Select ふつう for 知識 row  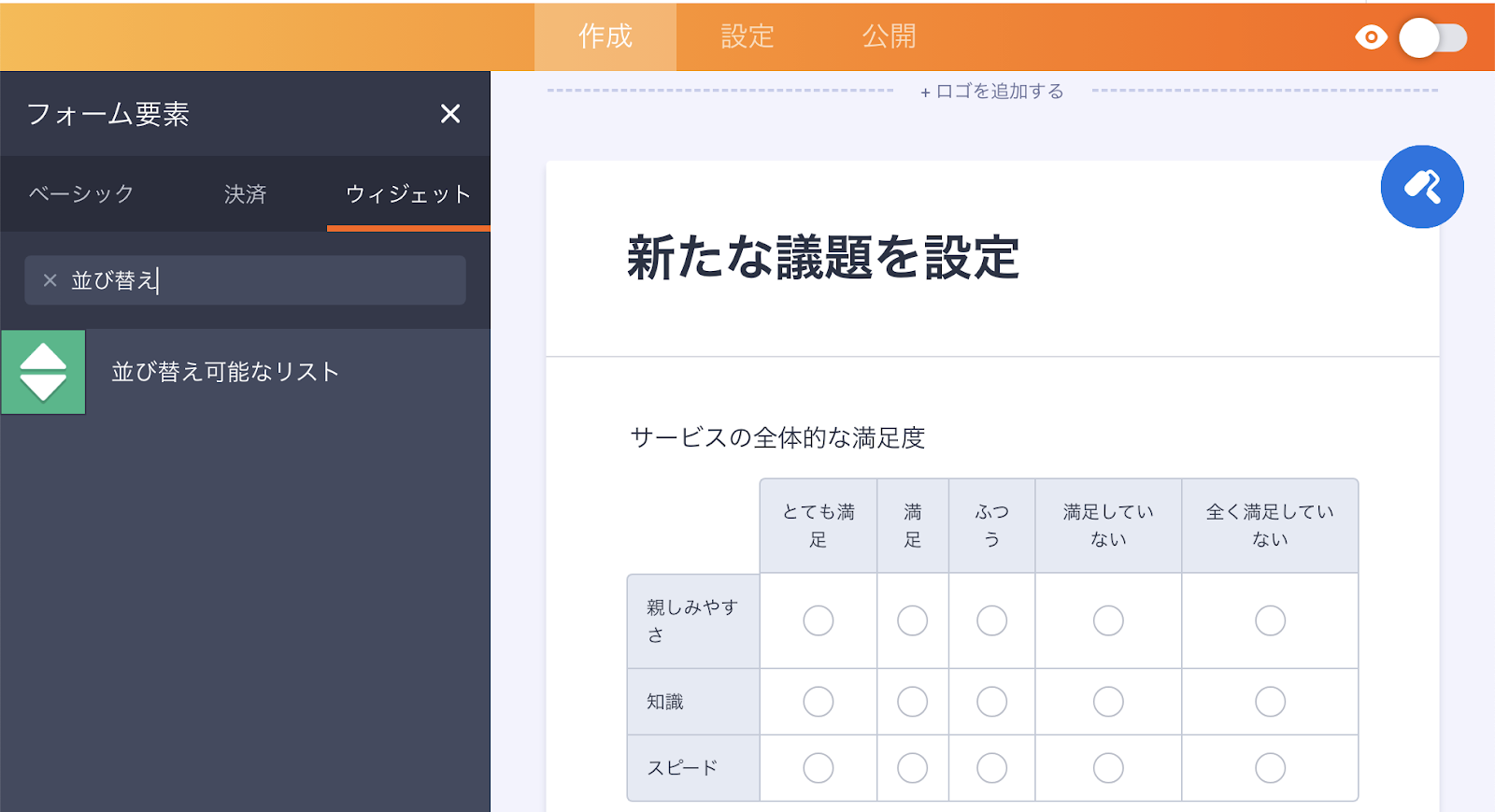[991, 702]
